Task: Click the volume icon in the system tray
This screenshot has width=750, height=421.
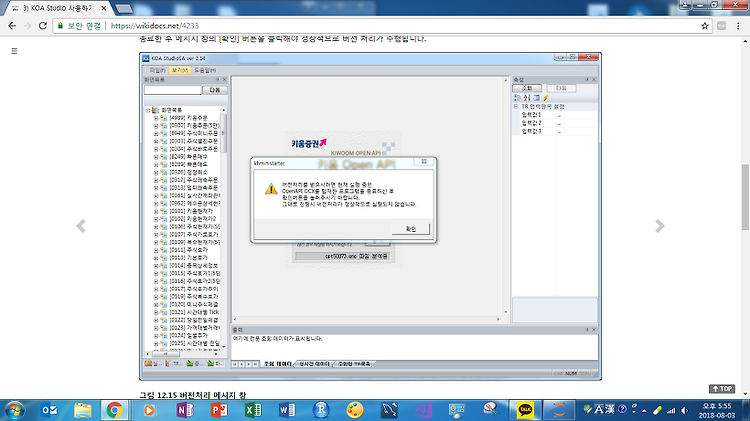Action: click(x=684, y=410)
